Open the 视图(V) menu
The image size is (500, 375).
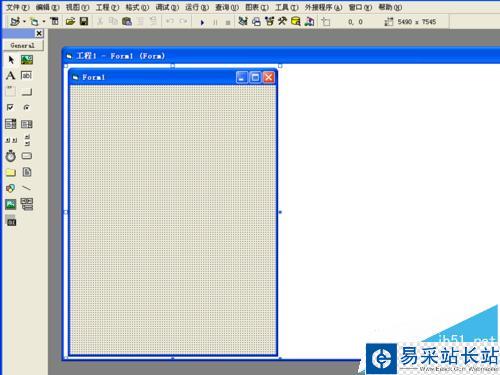tap(77, 7)
